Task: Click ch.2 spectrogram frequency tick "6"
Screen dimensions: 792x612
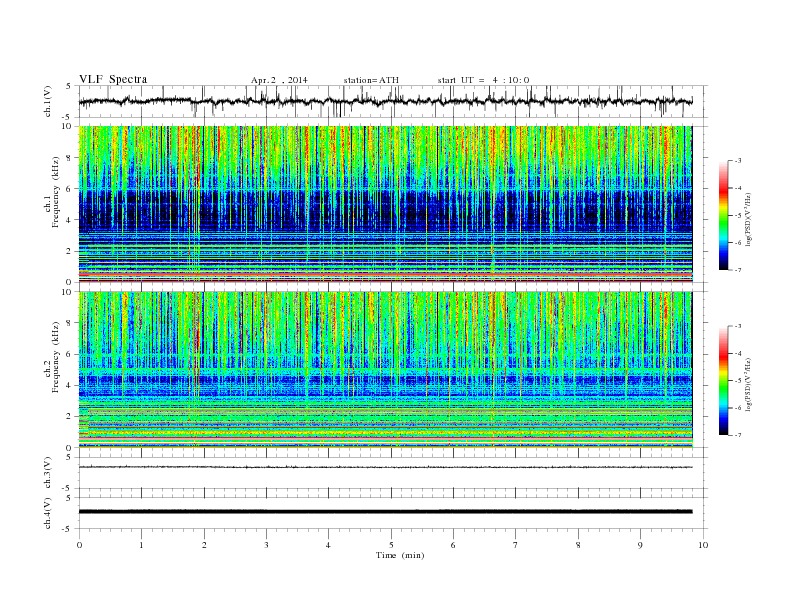Action: tap(70, 354)
